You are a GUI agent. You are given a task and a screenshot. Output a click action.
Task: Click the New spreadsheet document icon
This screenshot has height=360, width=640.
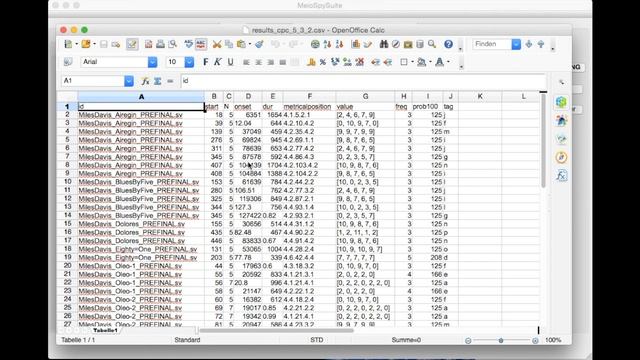tap(68, 44)
